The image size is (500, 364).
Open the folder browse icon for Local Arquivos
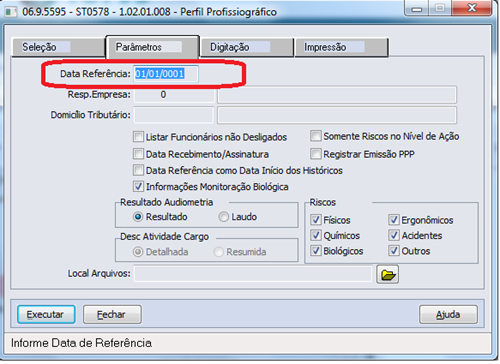pos(387,274)
